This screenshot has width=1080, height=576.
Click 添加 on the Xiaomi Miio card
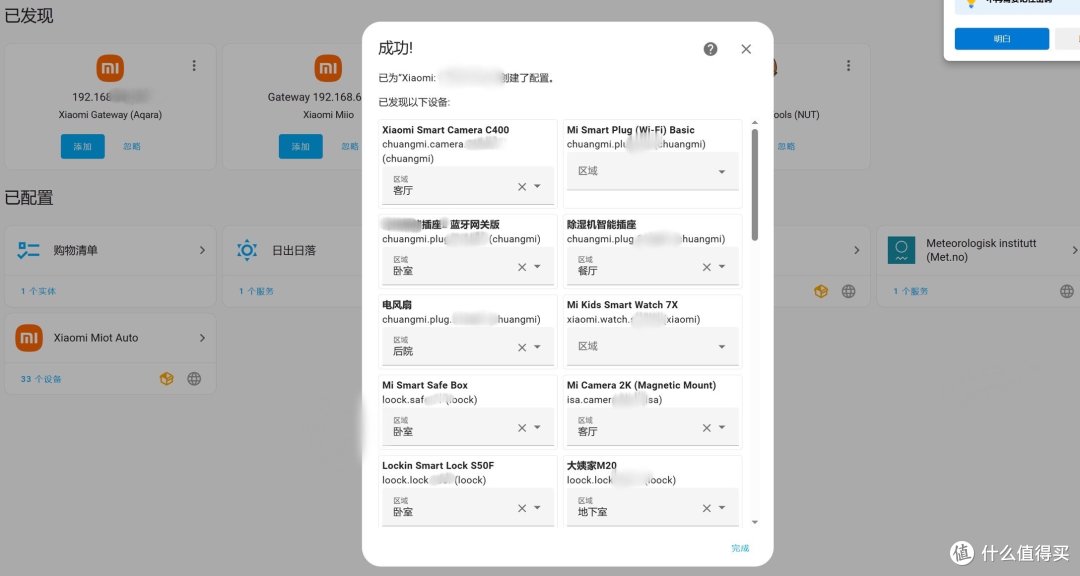pyautogui.click(x=300, y=147)
